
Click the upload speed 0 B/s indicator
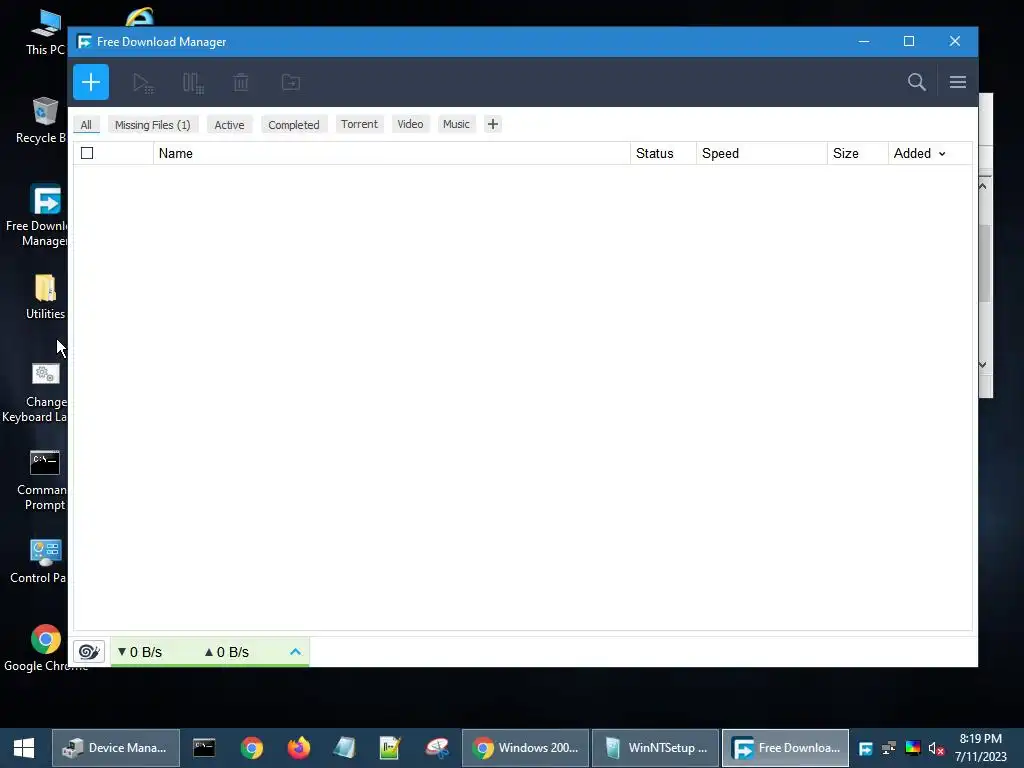(227, 652)
